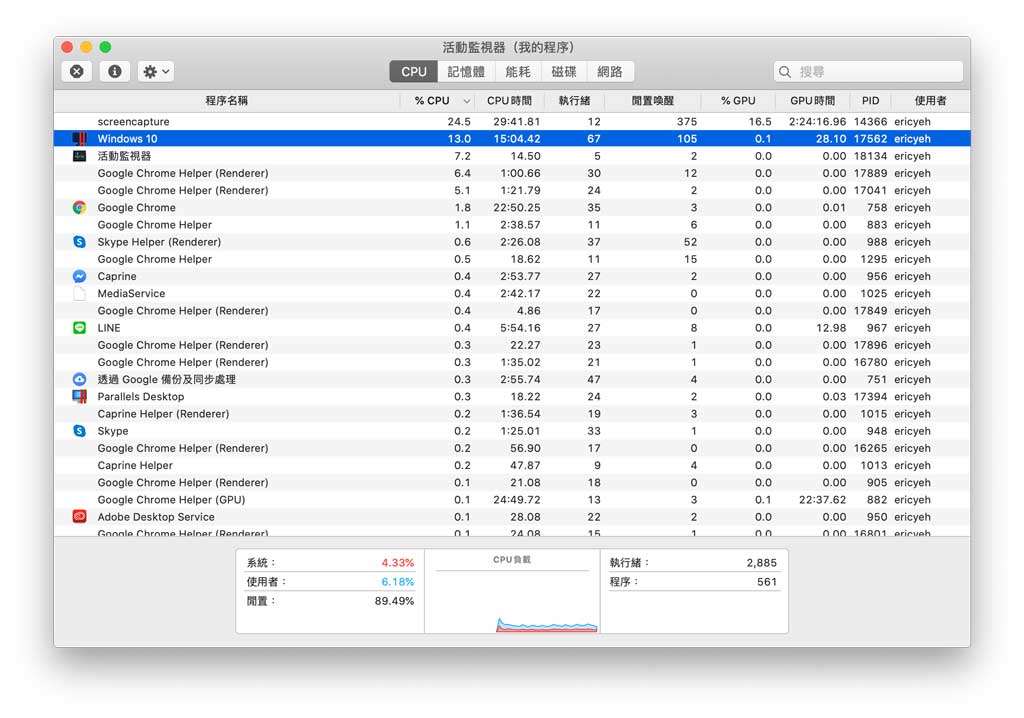Image resolution: width=1024 pixels, height=718 pixels.
Task: Click the LINE GPU time 12.98 cell
Action: pos(831,328)
